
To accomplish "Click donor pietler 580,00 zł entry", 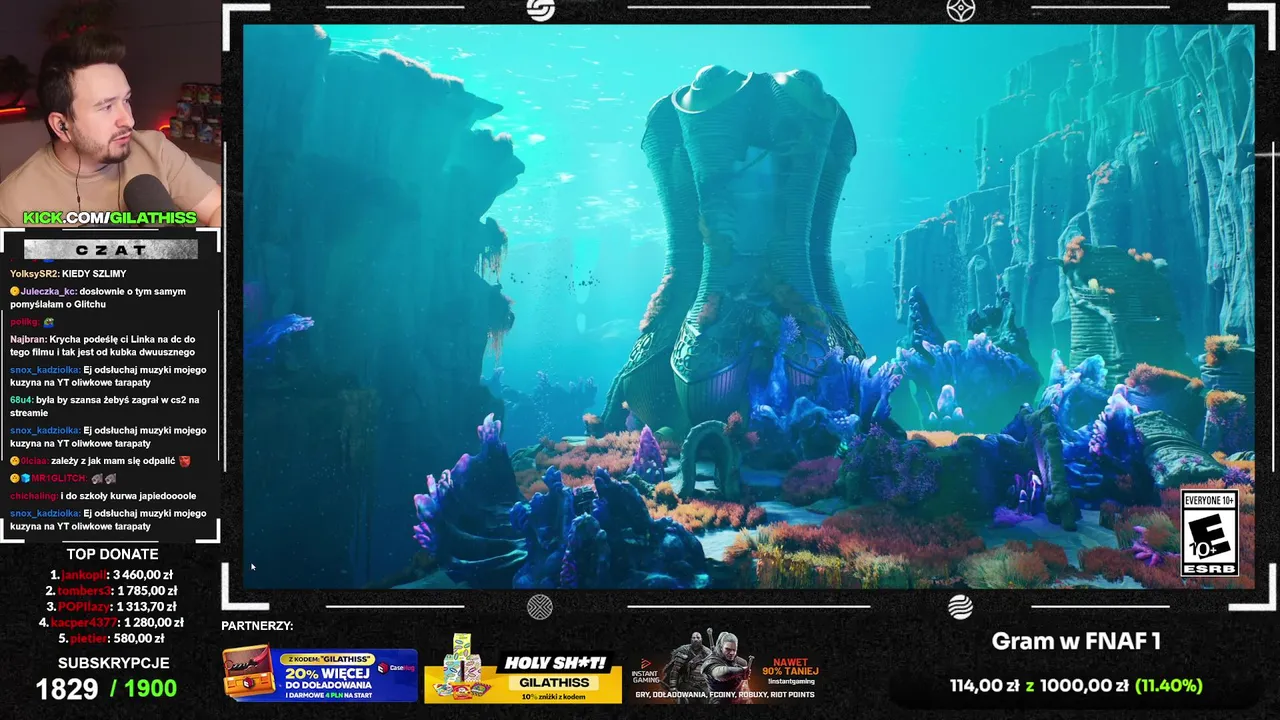I will [x=111, y=639].
